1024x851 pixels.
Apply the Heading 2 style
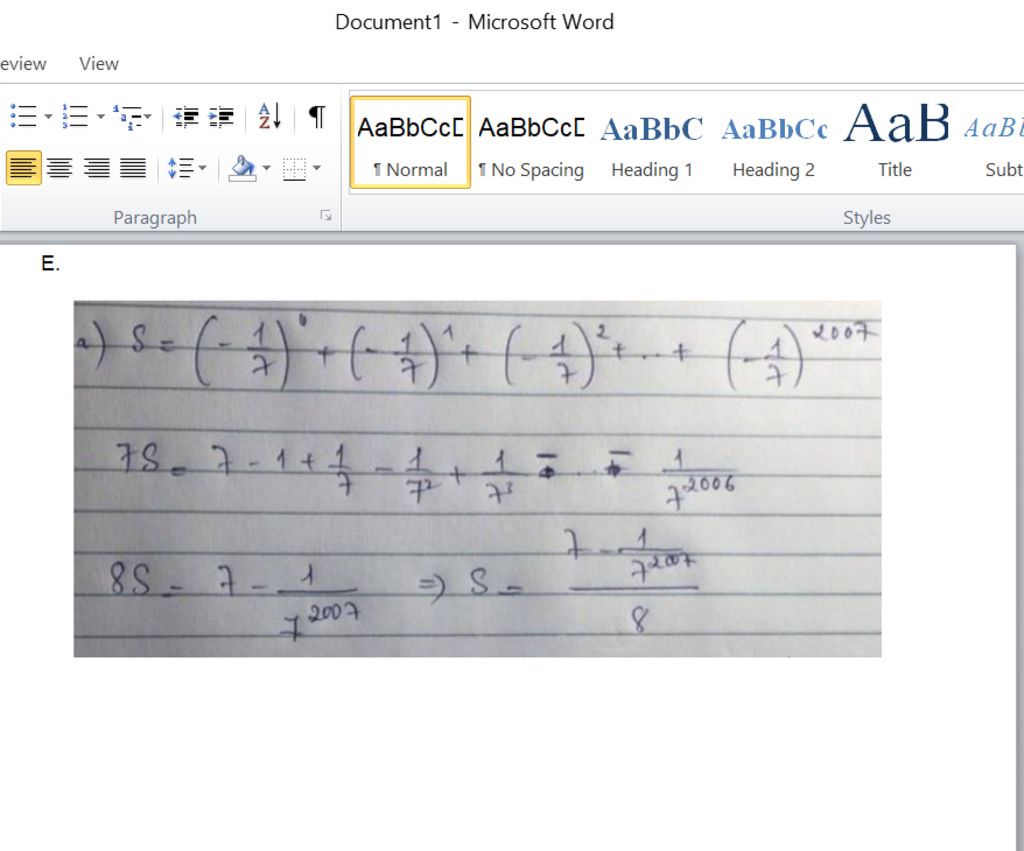coord(773,142)
